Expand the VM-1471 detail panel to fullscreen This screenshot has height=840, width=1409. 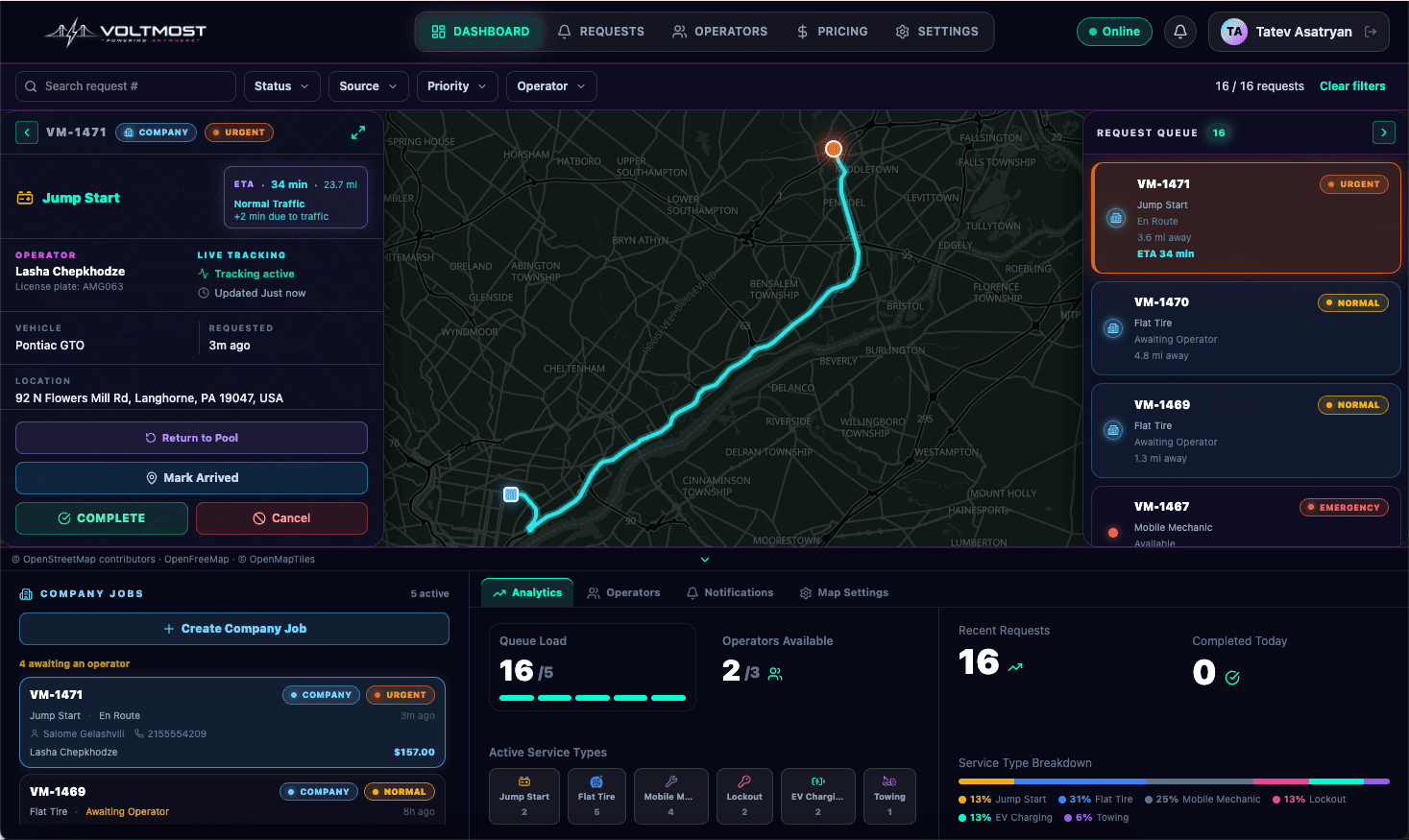click(358, 132)
